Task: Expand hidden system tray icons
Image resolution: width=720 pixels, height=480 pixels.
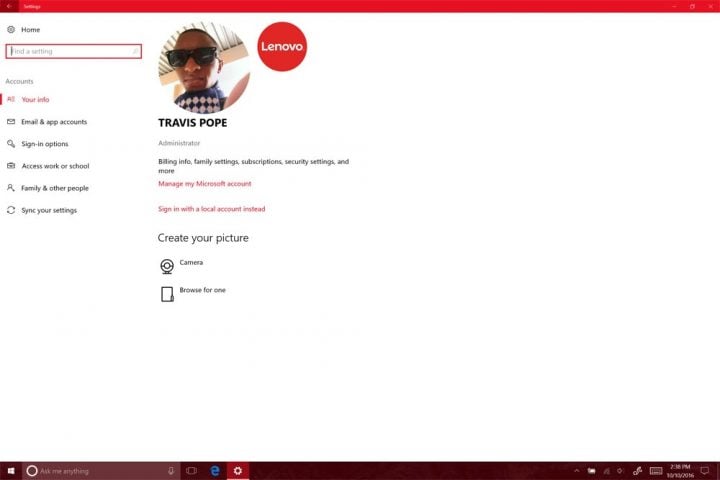Action: [577, 471]
